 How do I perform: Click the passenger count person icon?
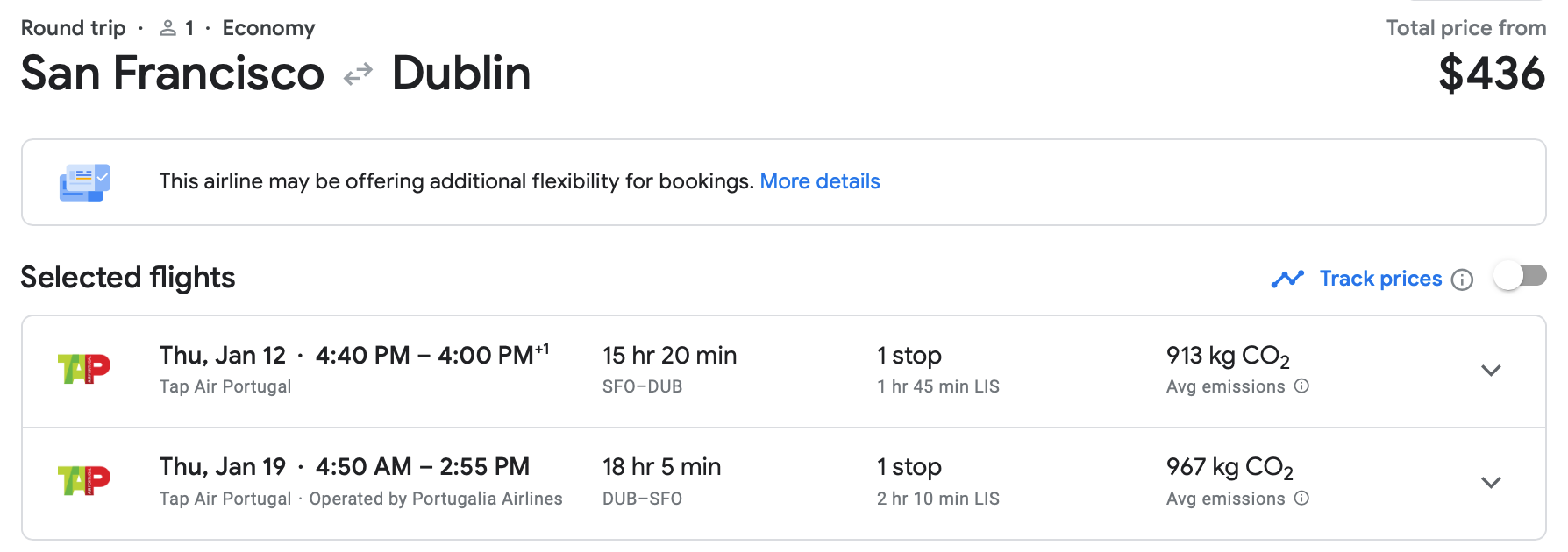167,28
